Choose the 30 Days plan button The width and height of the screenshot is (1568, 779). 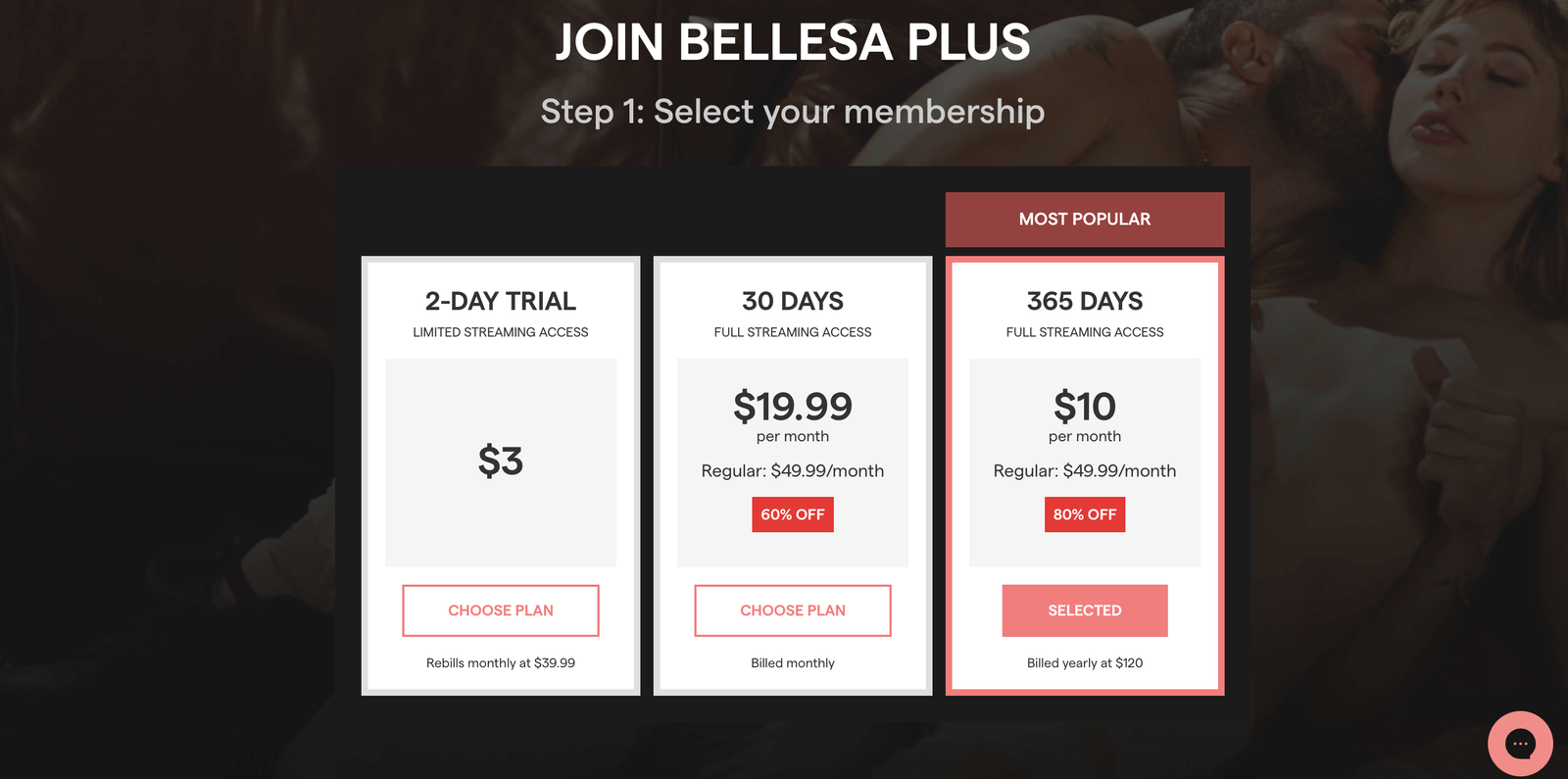793,610
